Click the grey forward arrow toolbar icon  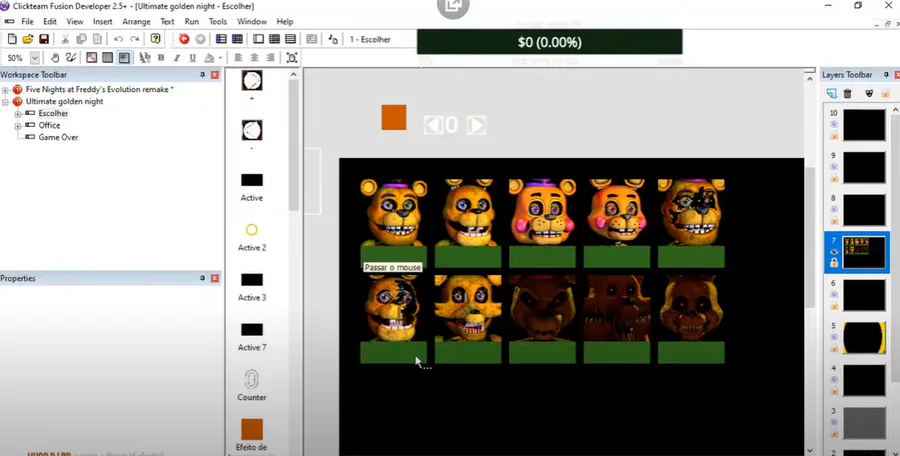point(200,39)
